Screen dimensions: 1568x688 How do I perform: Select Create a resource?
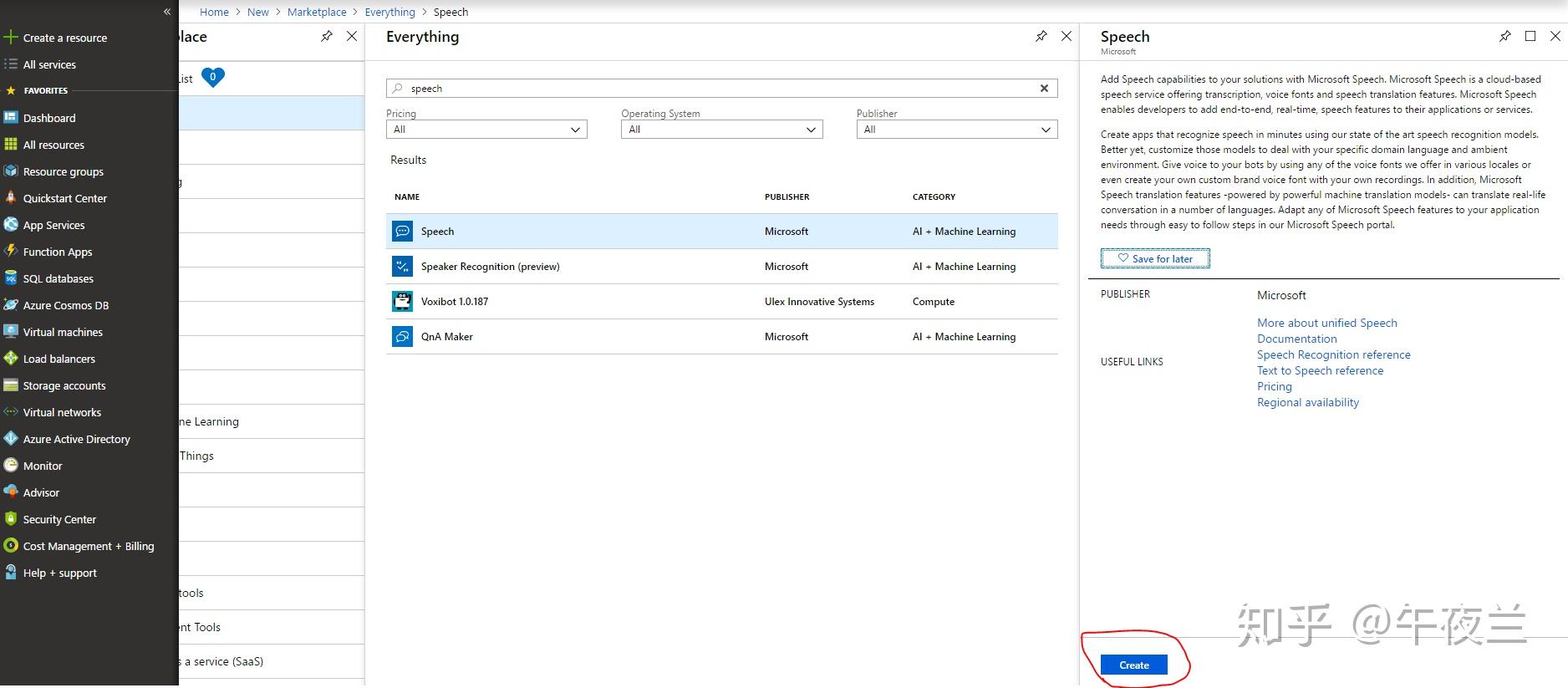pyautogui.click(x=64, y=38)
